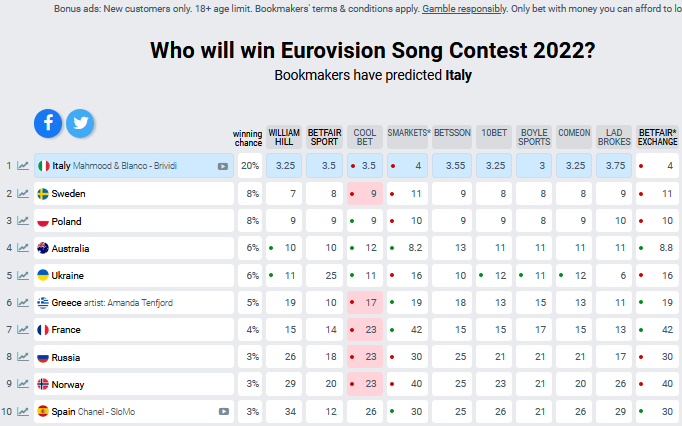Open the Betfair Exchange column header
Image resolution: width=682 pixels, height=426 pixels.
click(x=658, y=136)
